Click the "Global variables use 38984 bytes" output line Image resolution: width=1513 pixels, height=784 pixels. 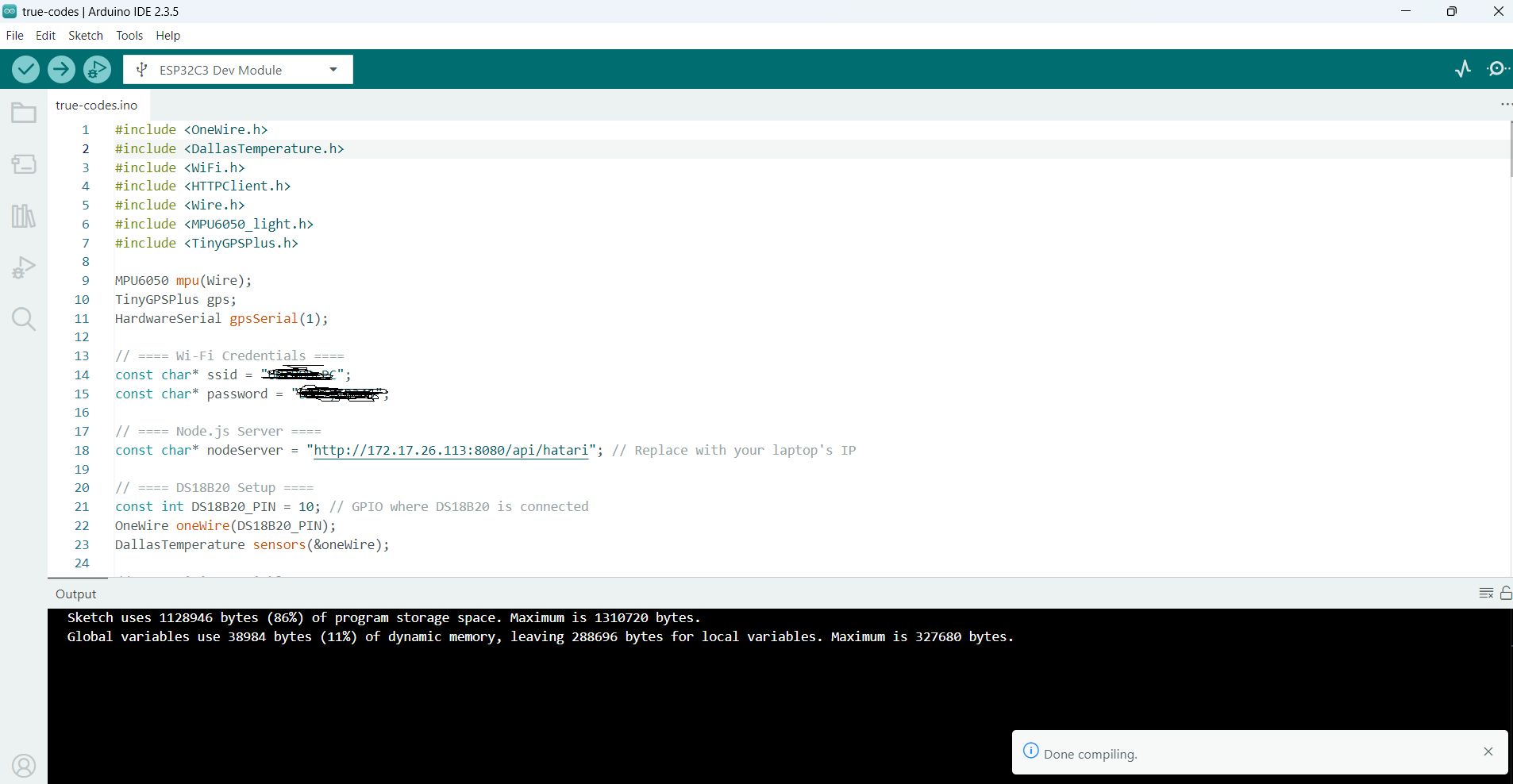pos(541,636)
